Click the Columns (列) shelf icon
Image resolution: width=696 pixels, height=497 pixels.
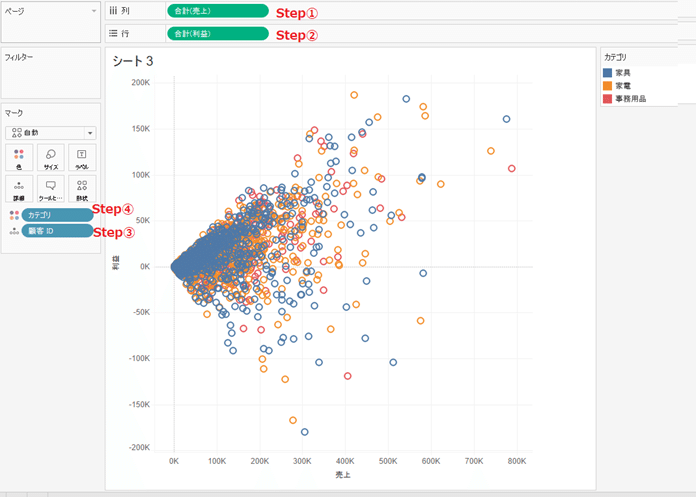point(113,11)
